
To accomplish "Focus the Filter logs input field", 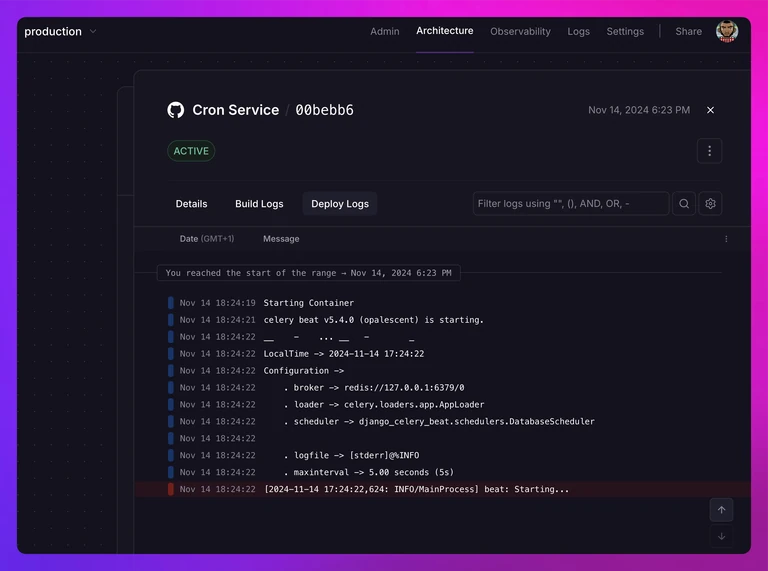I will pos(571,204).
